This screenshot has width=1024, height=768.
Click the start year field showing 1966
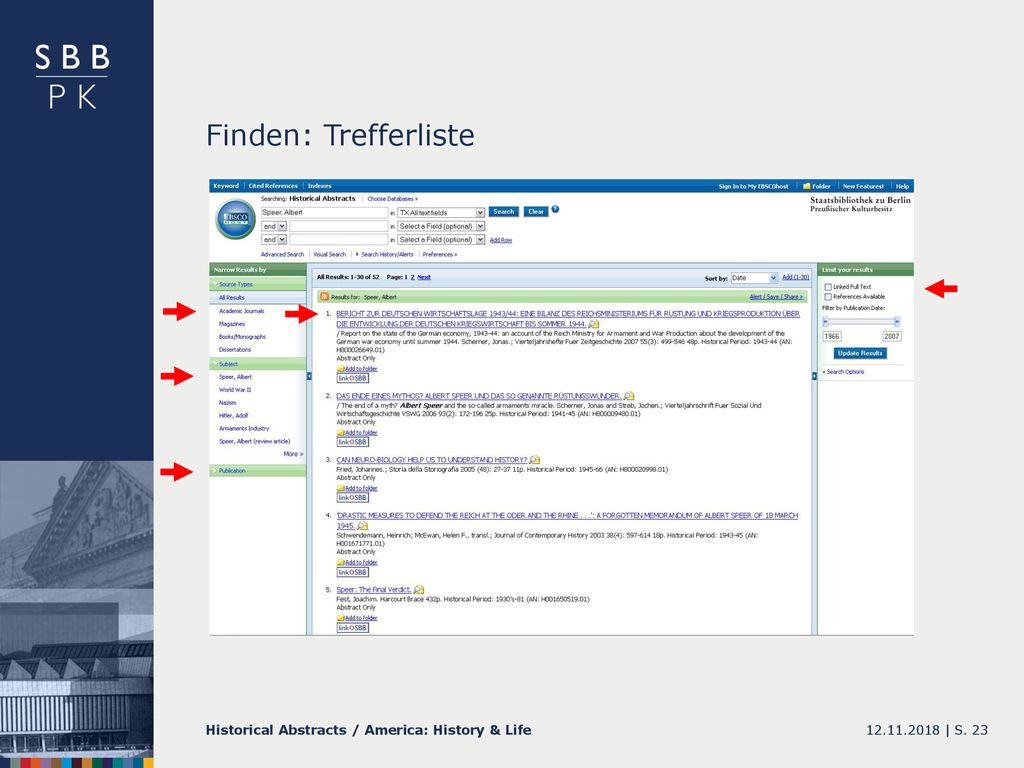(x=832, y=336)
